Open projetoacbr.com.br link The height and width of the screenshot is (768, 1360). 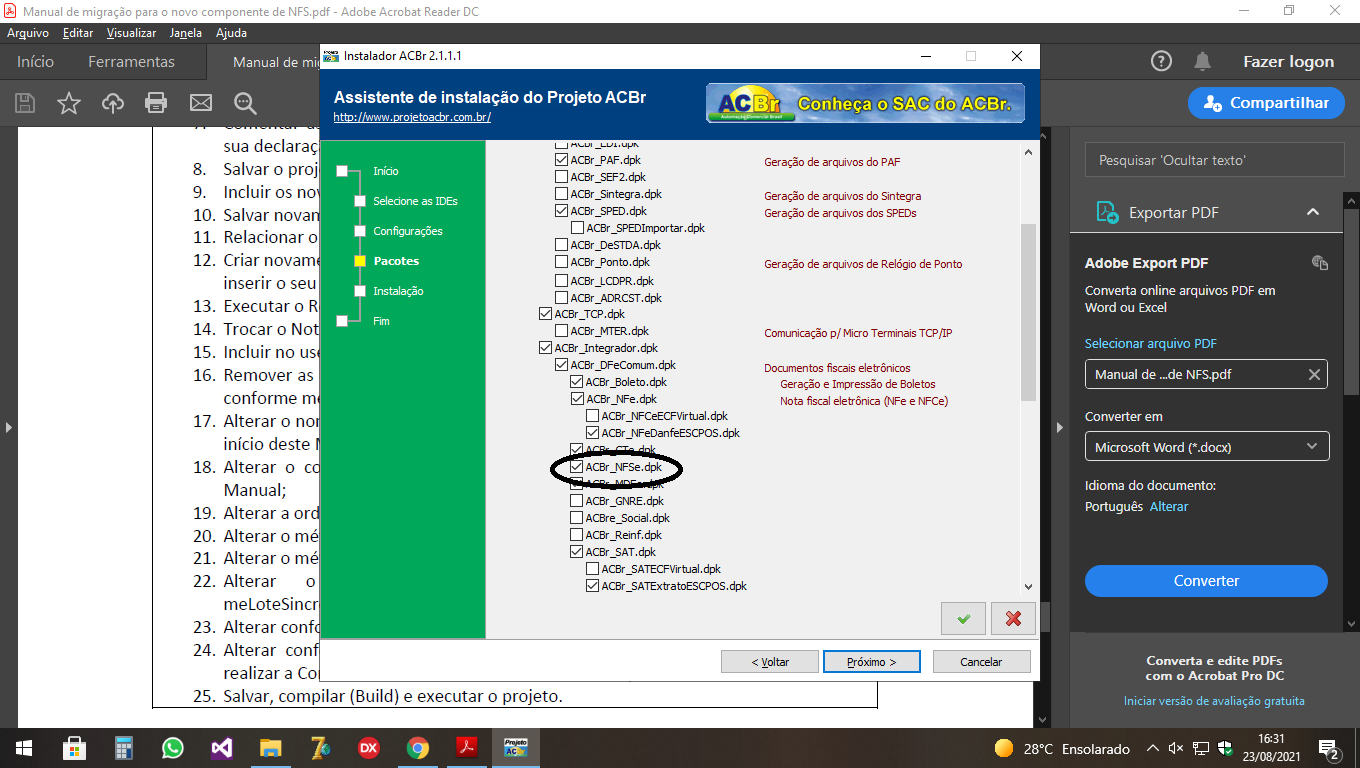[412, 117]
